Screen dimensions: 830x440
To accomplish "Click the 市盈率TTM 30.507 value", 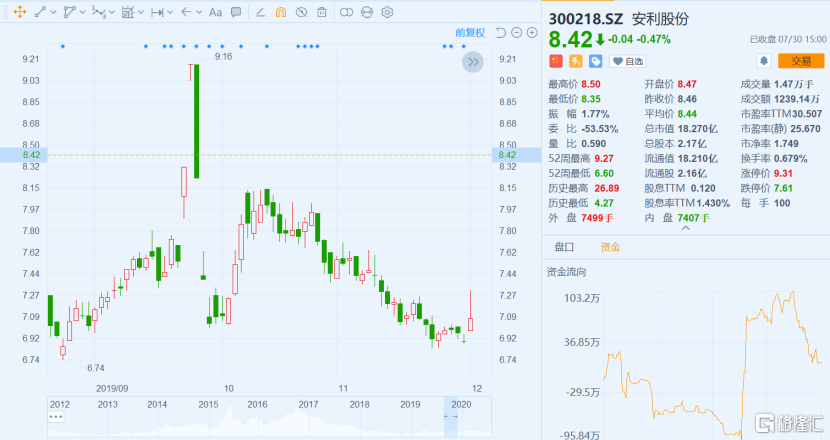I will [807, 114].
